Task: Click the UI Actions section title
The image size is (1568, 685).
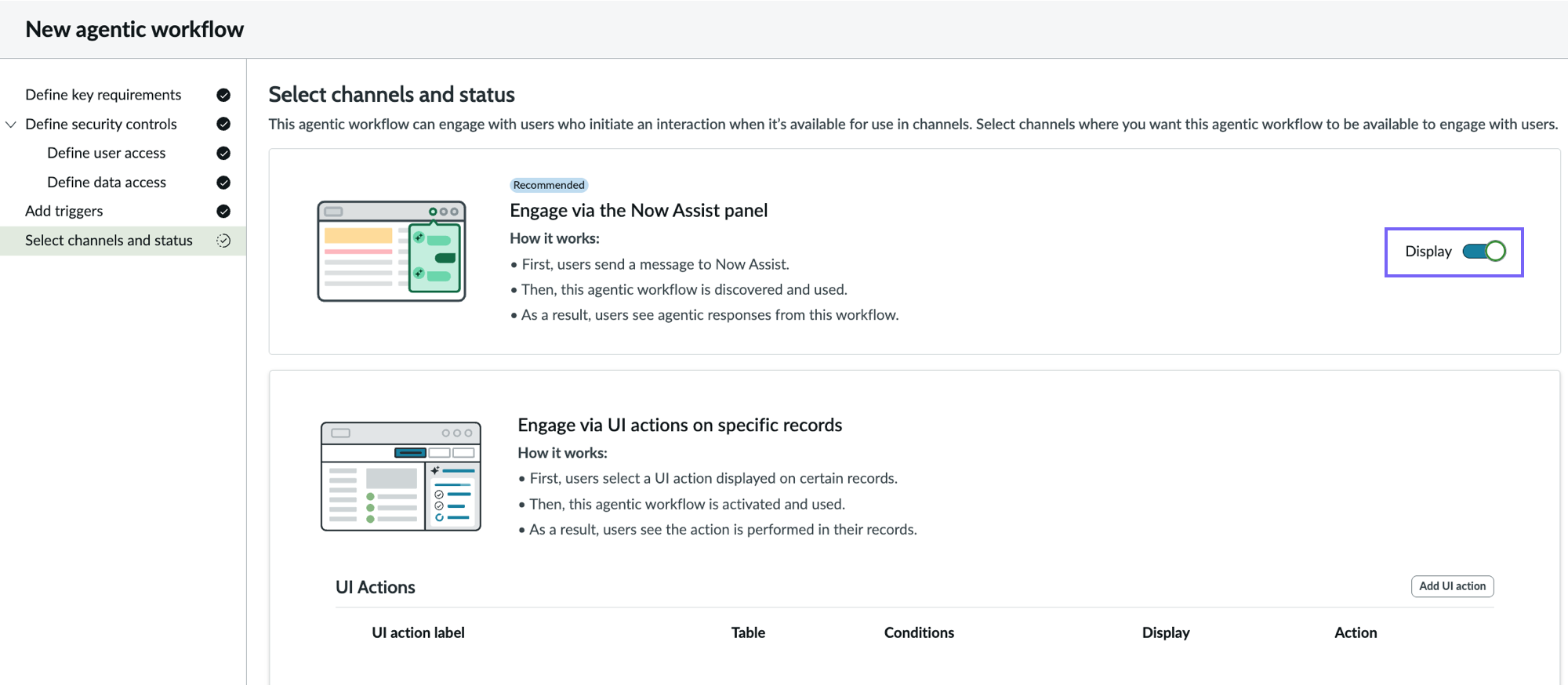Action: click(x=376, y=587)
